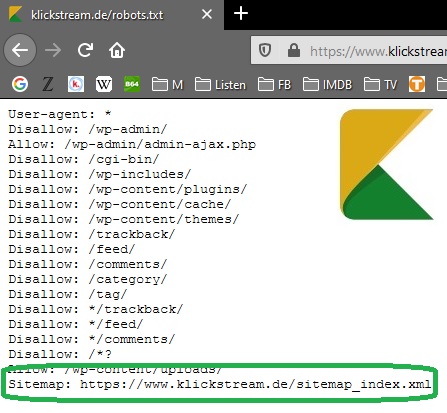
Task: Go to the browser Home page
Action: [117, 50]
